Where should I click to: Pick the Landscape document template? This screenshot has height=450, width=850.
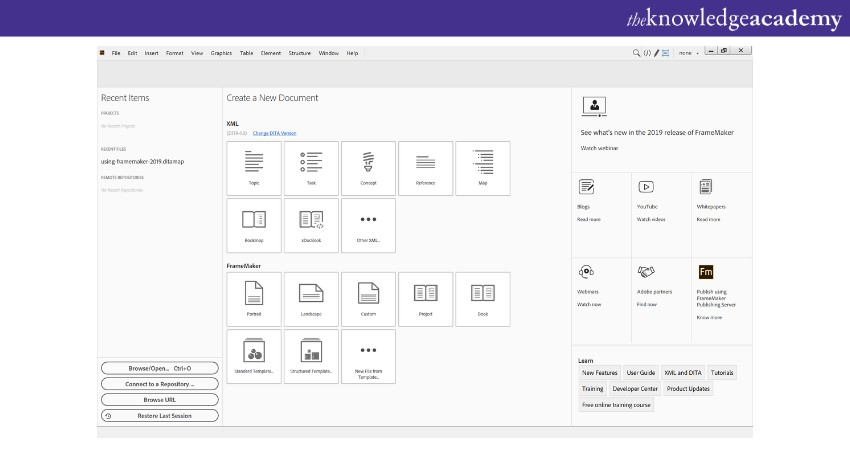pyautogui.click(x=311, y=298)
